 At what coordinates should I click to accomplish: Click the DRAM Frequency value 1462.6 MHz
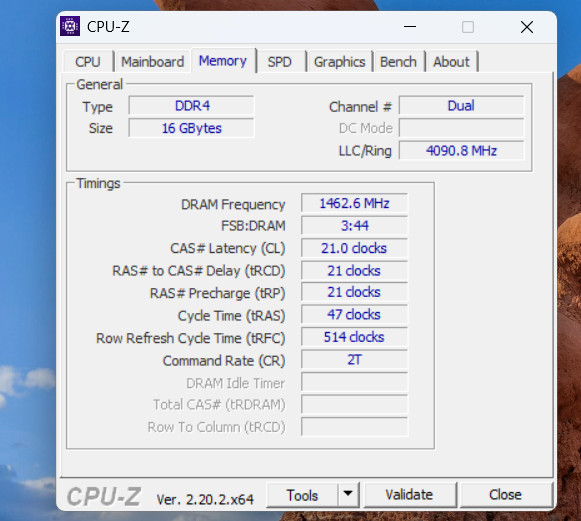pos(354,203)
